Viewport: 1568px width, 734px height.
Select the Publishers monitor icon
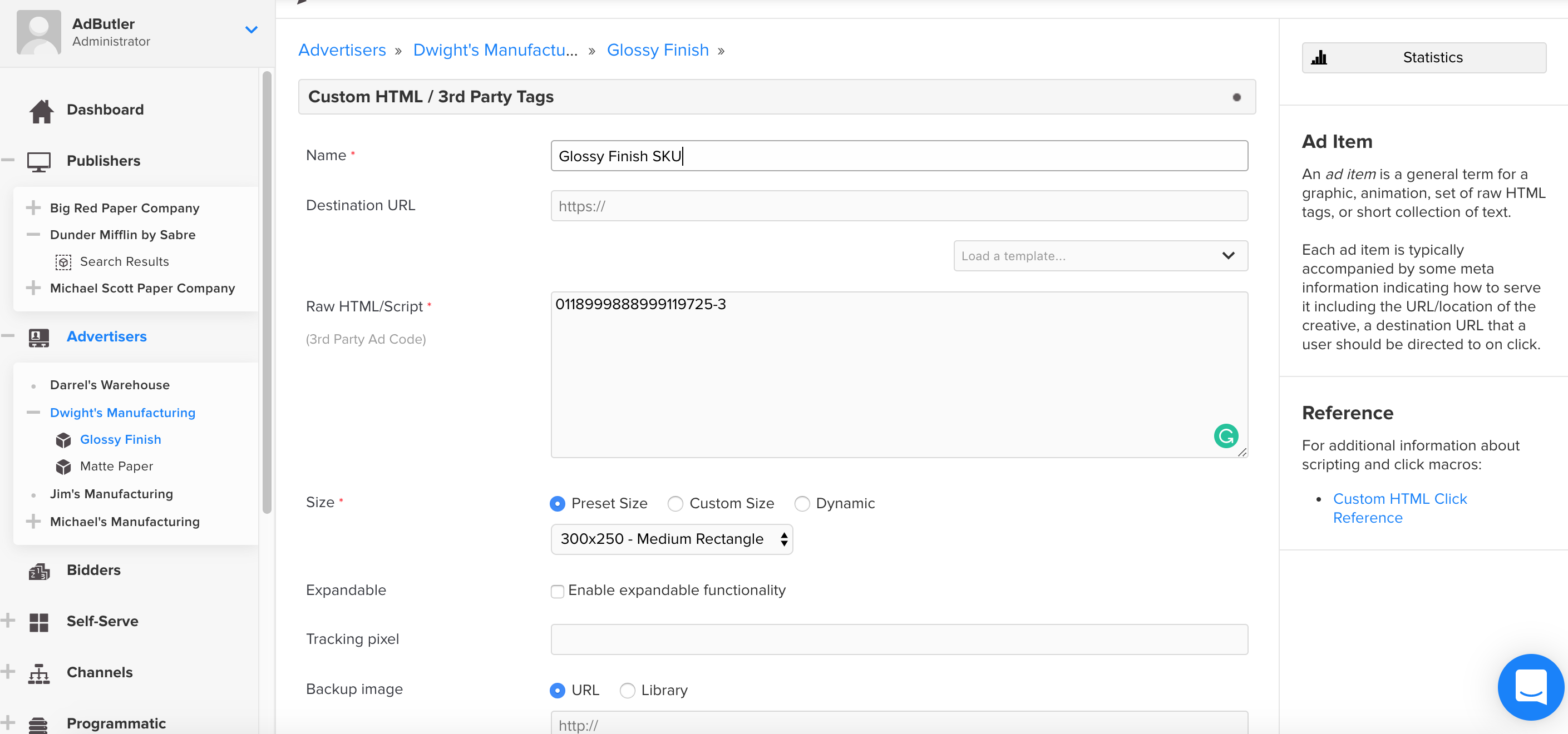click(39, 161)
